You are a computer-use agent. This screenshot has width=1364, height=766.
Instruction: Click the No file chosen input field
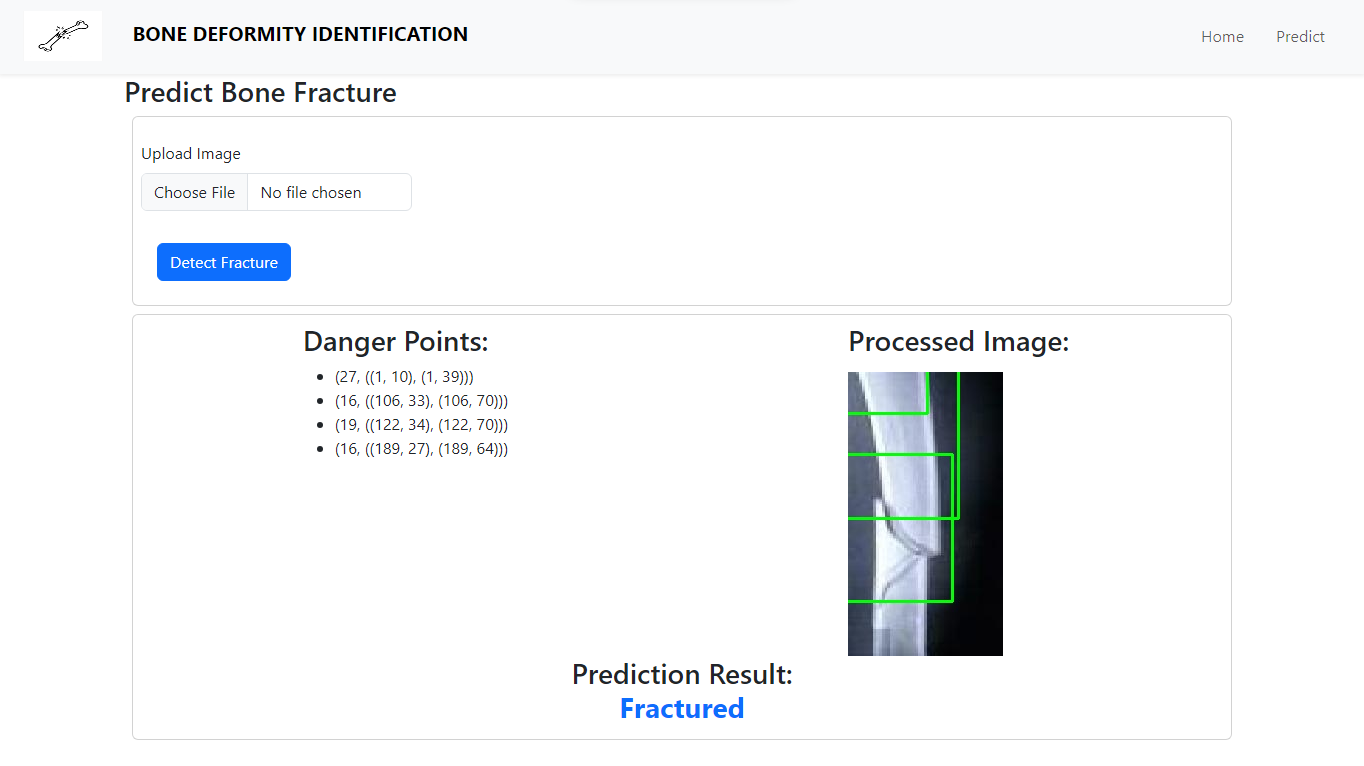330,192
